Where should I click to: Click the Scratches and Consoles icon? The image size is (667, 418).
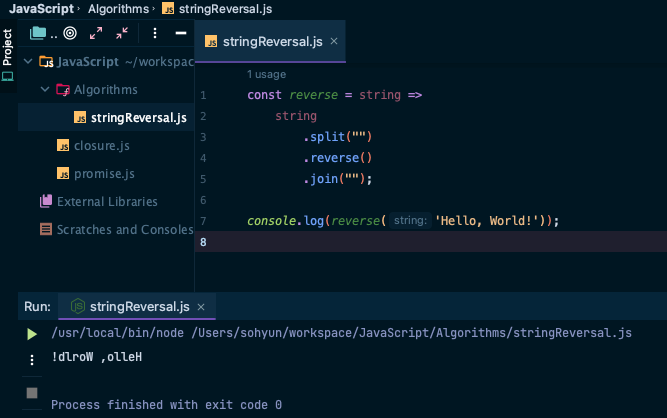[x=46, y=229]
